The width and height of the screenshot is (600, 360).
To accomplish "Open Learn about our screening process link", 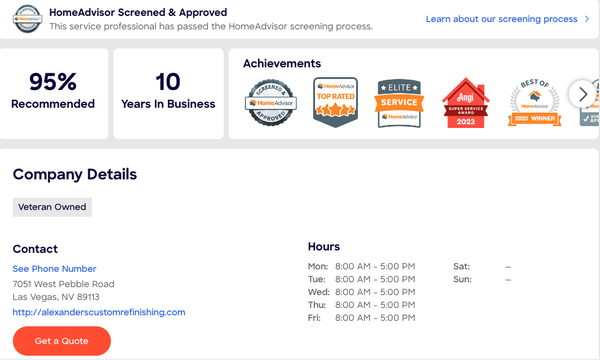I will pos(501,19).
